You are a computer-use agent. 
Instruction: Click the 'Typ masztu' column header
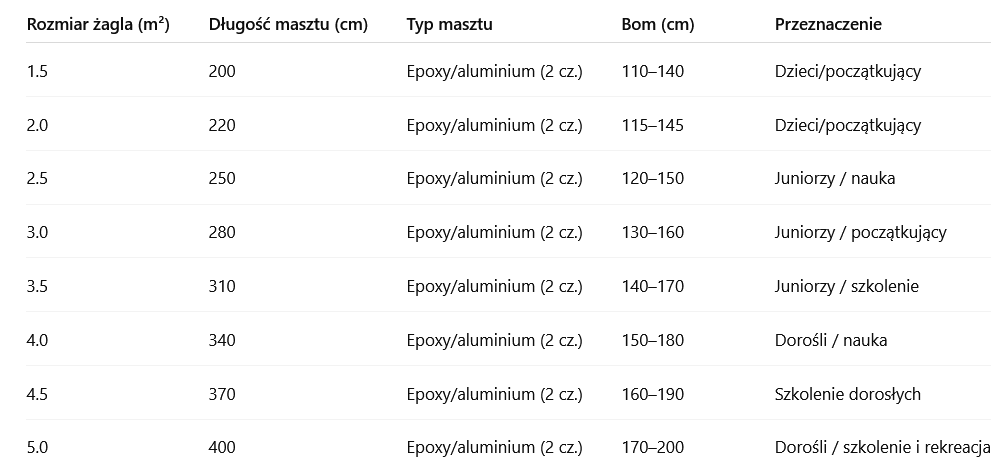pyautogui.click(x=449, y=24)
